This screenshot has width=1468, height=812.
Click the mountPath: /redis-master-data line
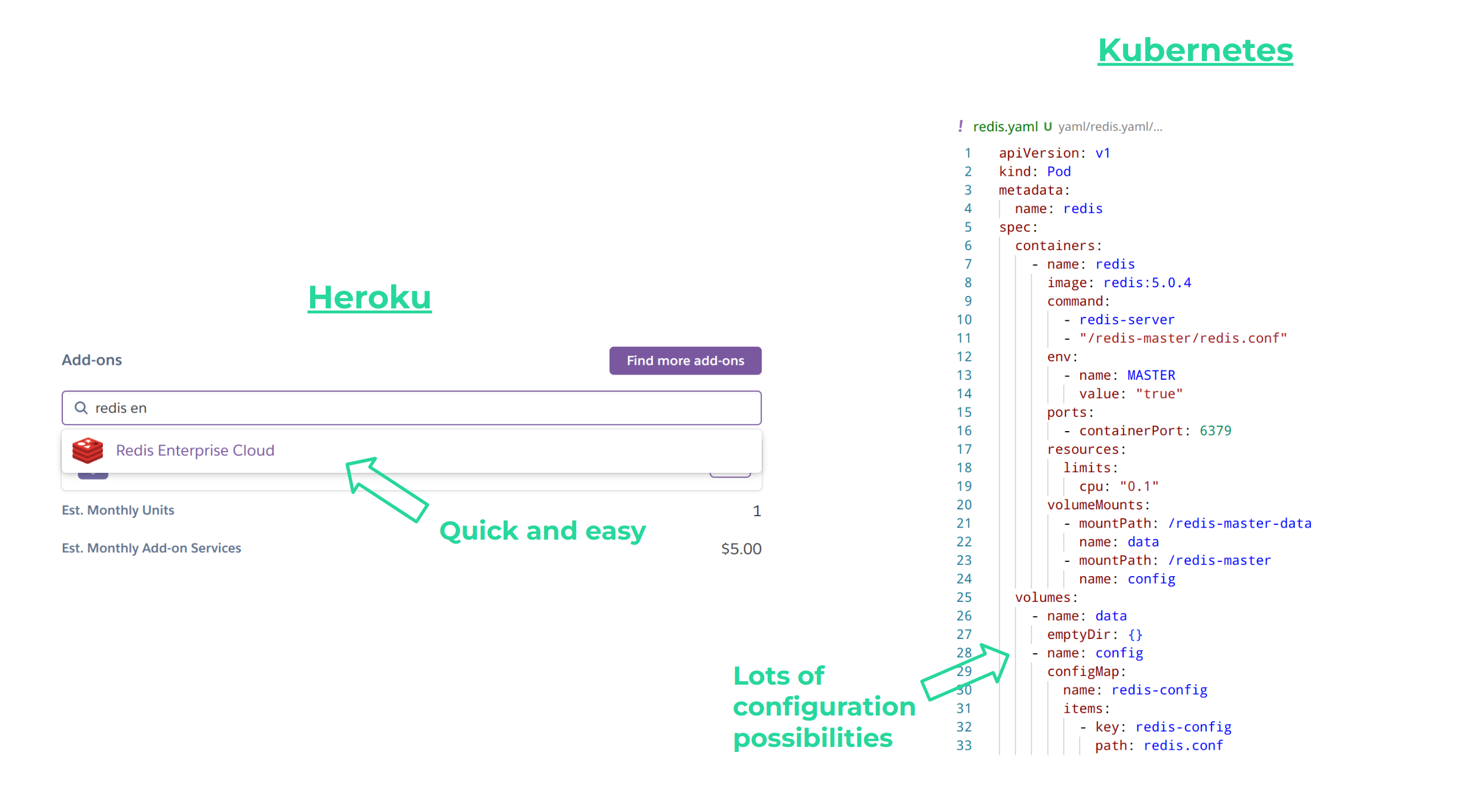1187,524
